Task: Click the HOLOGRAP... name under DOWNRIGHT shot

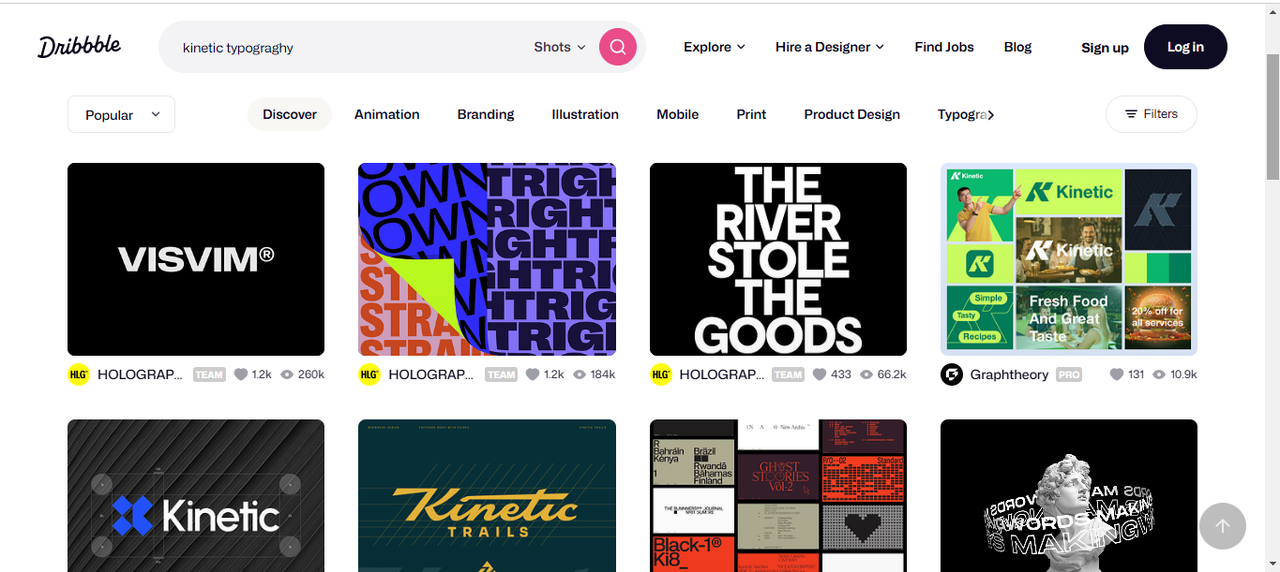Action: click(x=431, y=374)
